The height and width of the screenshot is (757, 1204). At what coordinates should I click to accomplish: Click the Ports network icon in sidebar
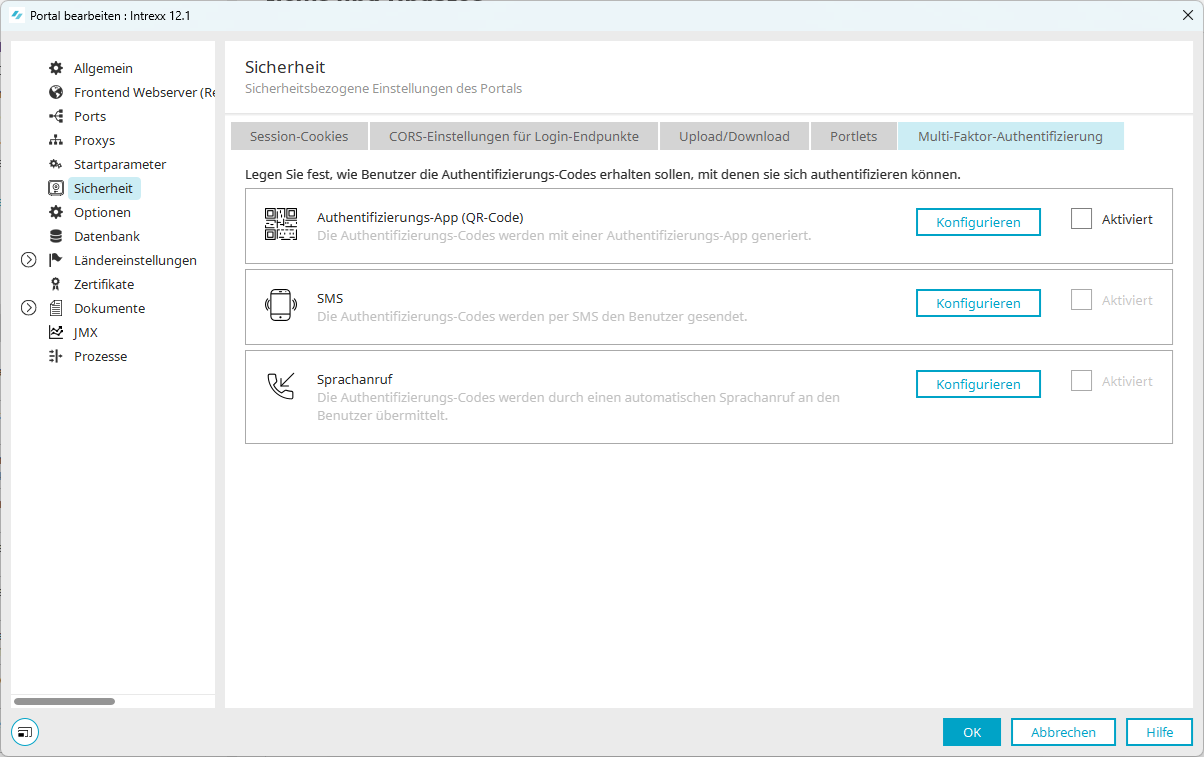(56, 116)
